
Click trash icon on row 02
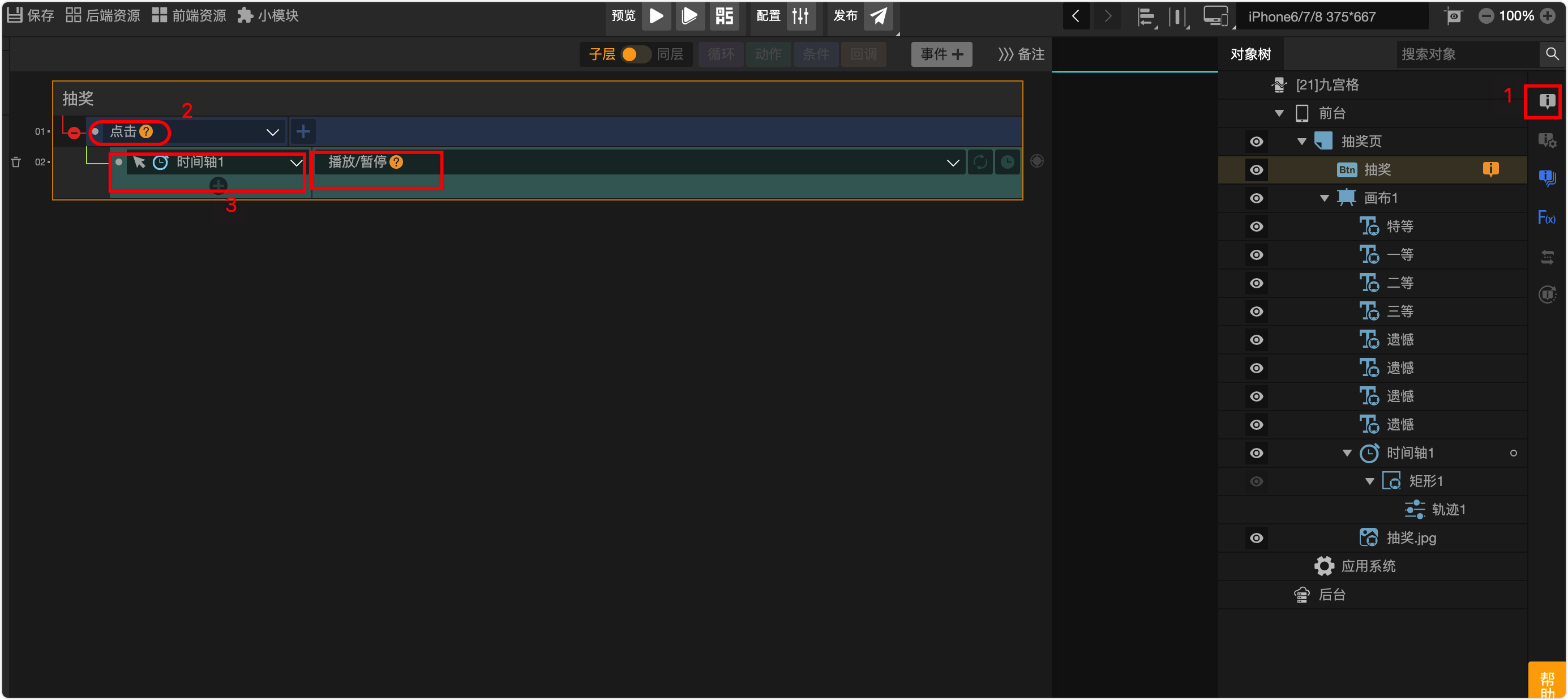coord(16,162)
